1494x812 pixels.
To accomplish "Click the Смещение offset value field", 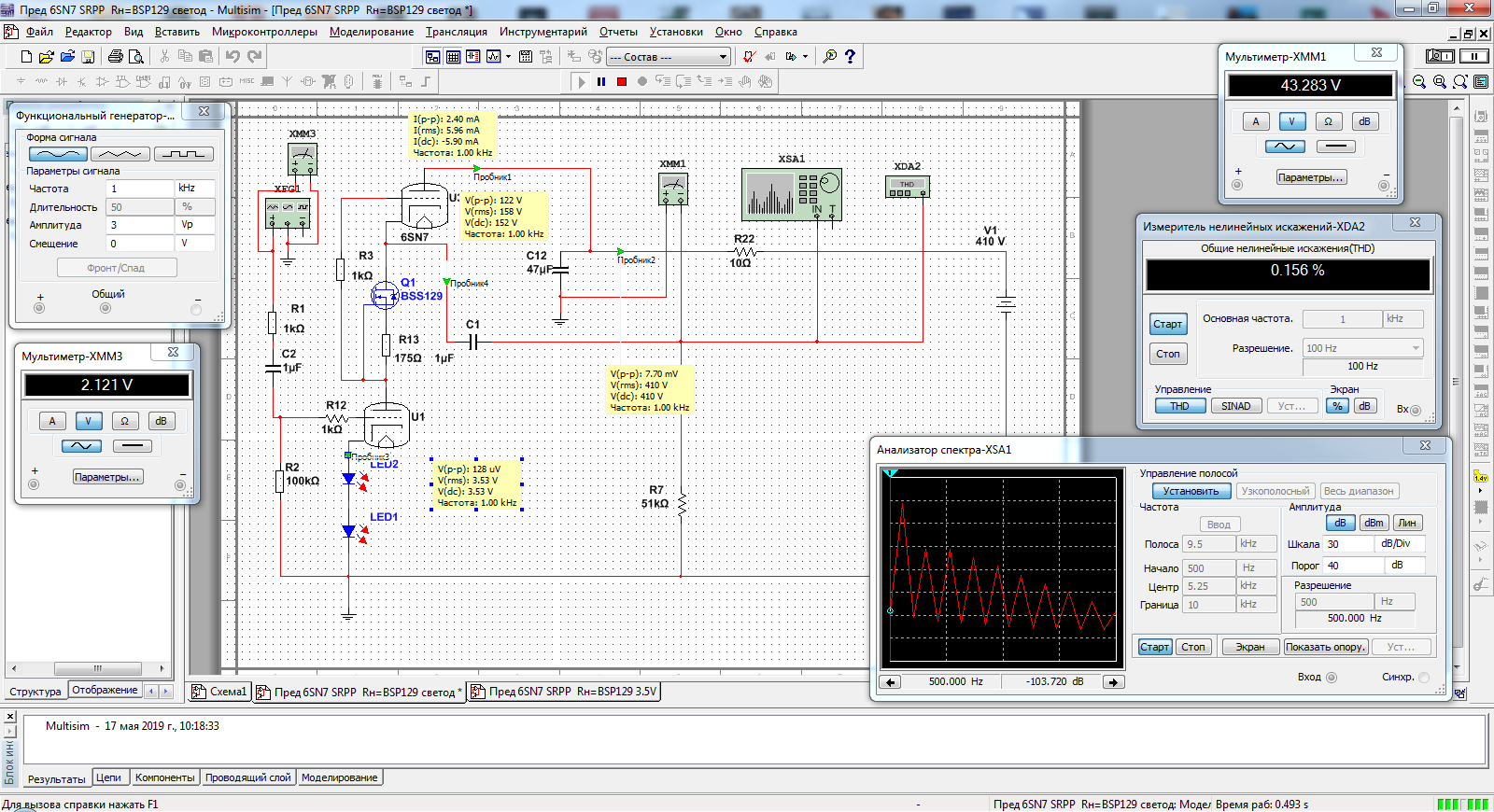I will (x=140, y=244).
